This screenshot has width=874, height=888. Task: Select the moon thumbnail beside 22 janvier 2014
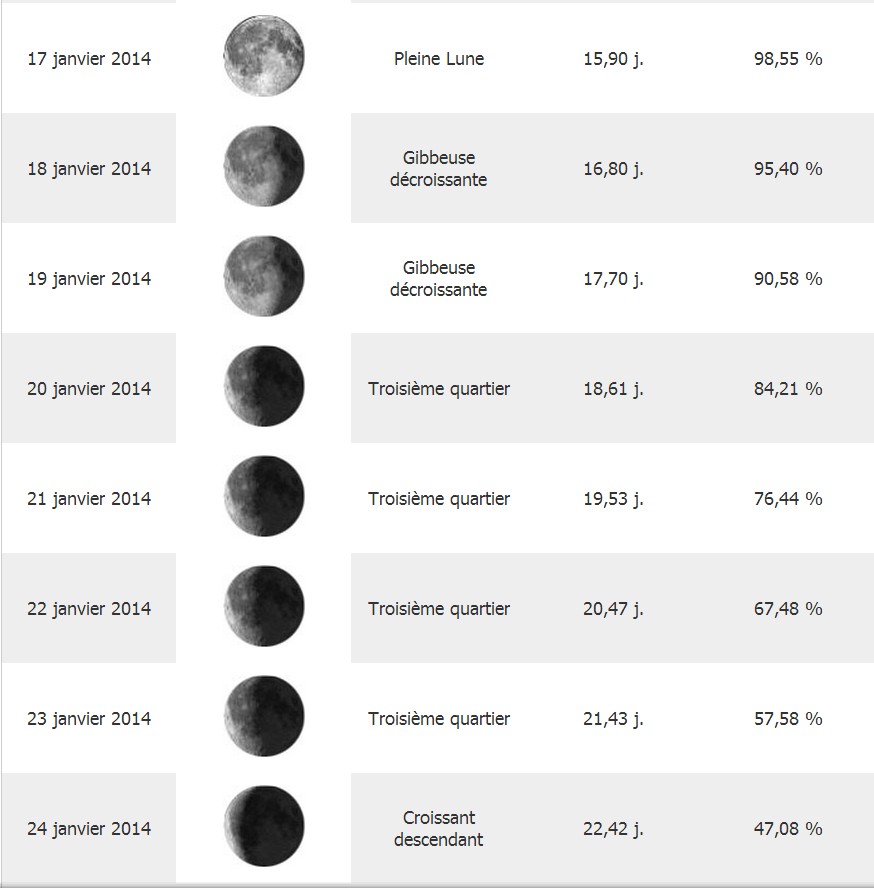[x=264, y=605]
